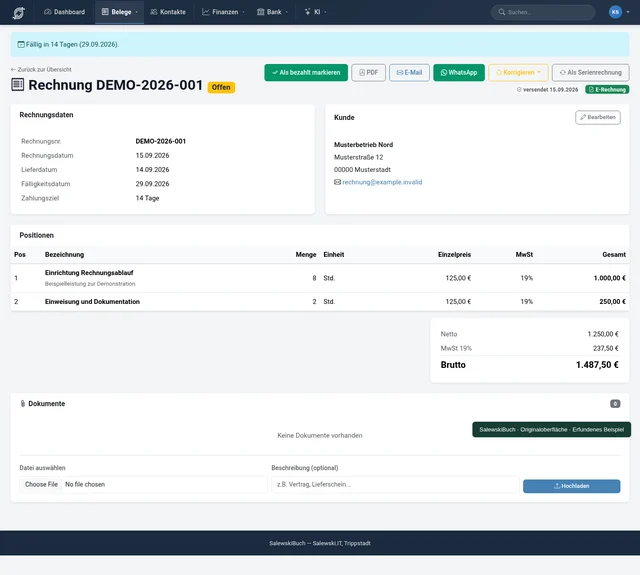
Task: Open the KI dropdown menu
Action: point(315,12)
